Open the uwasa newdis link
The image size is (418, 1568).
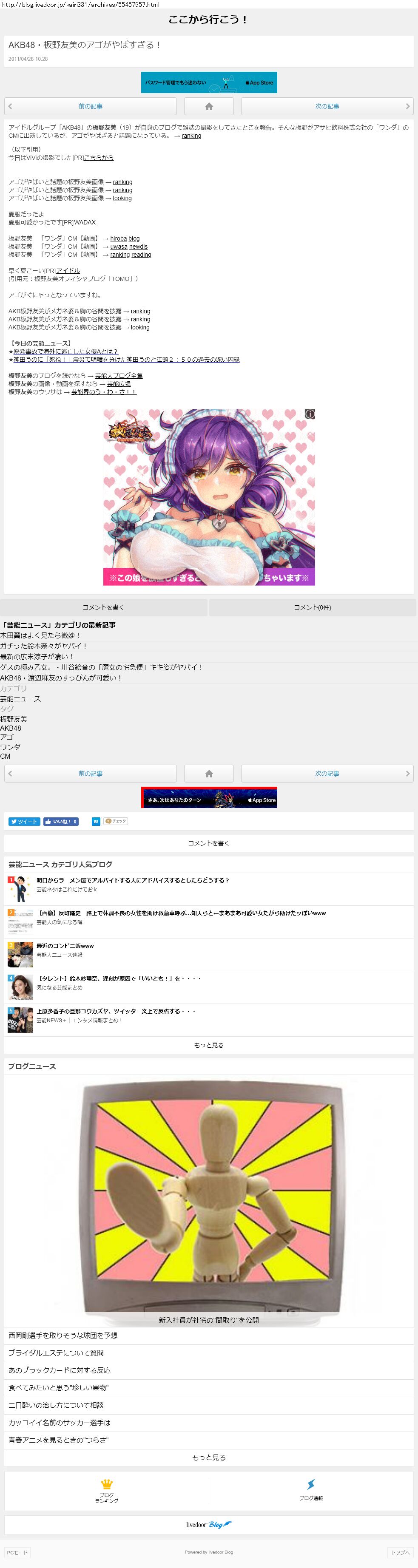tap(128, 247)
